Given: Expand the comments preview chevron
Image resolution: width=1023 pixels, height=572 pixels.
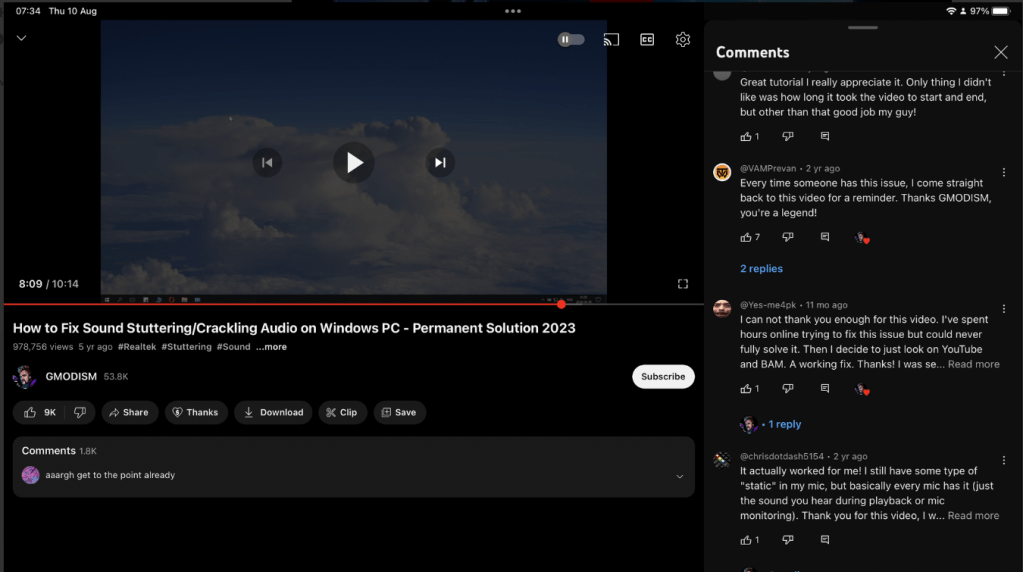Looking at the screenshot, I should (x=679, y=476).
